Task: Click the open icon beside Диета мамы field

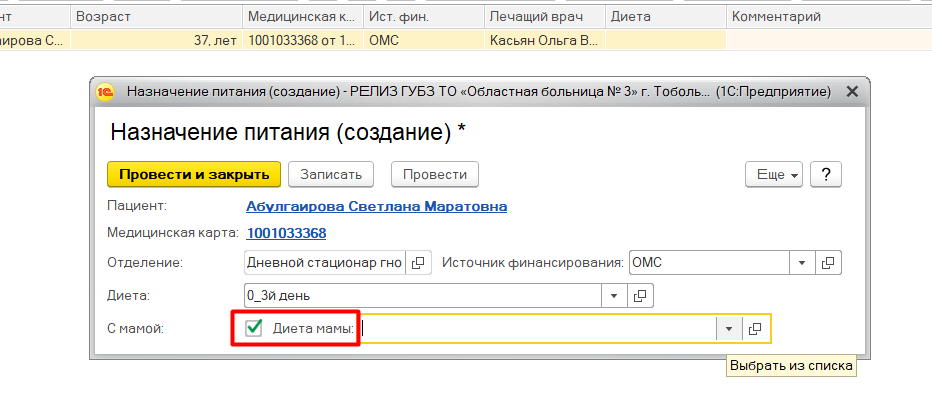Action: [756, 329]
